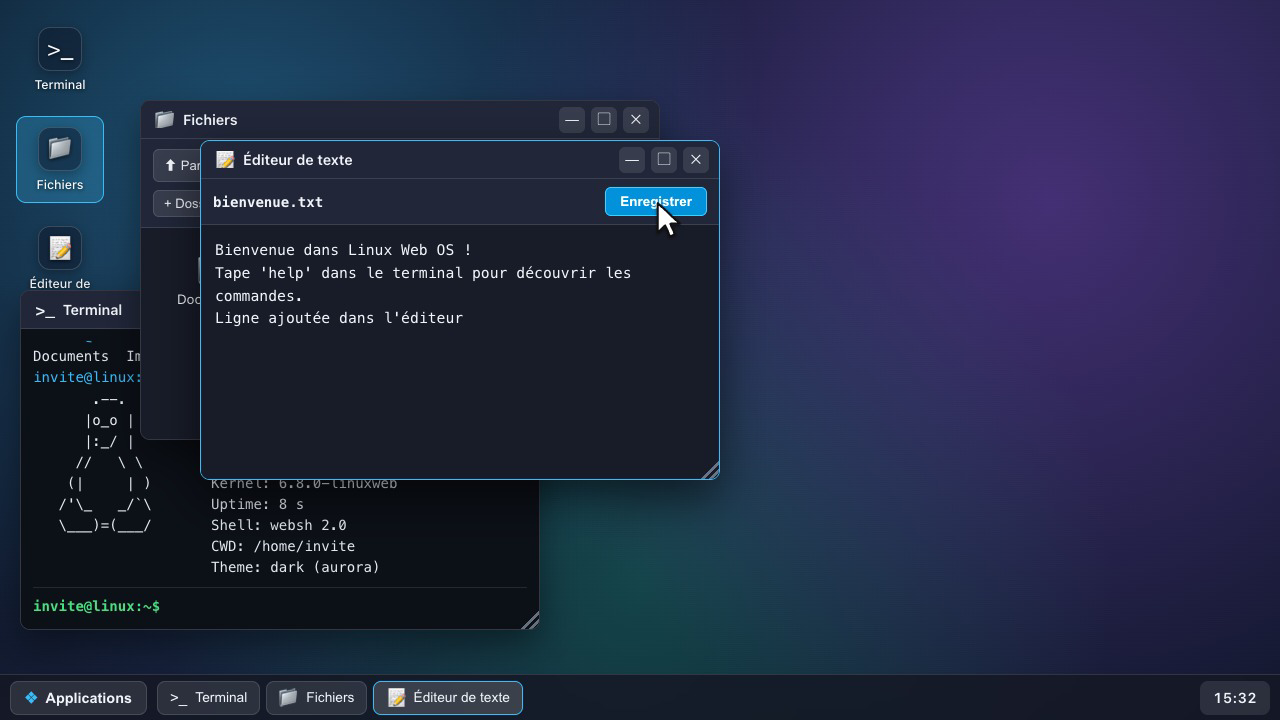
Task: Switch to Terminal from the taskbar
Action: pyautogui.click(x=208, y=698)
